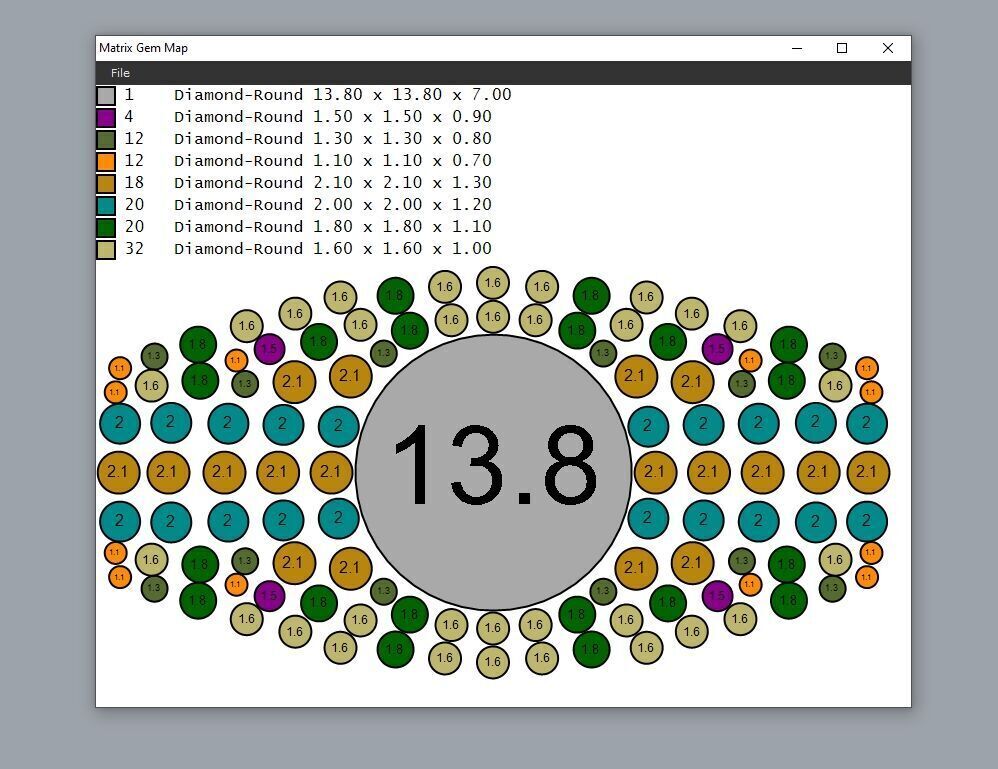Click the teal swatch for 2.00 diamond

point(106,205)
